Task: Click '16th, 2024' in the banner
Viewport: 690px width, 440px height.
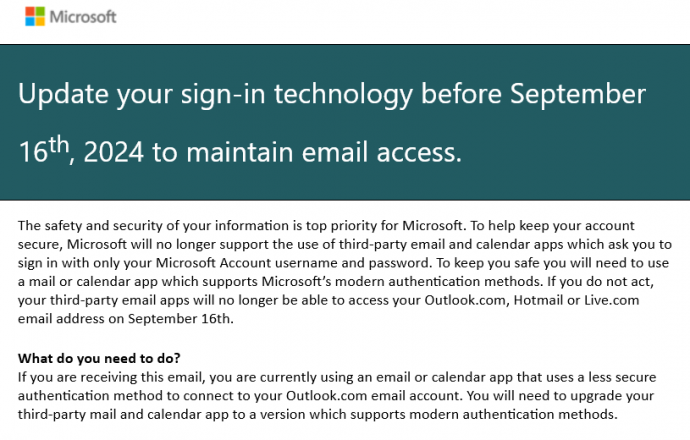Action: [81, 151]
